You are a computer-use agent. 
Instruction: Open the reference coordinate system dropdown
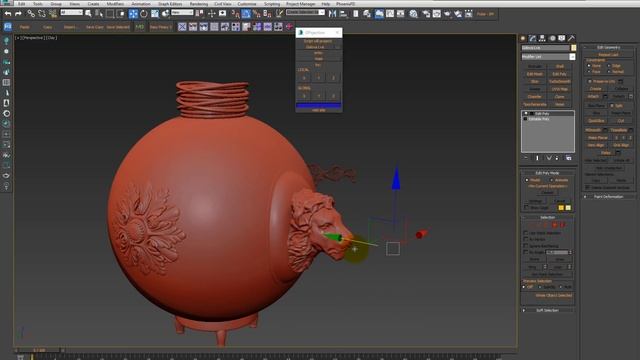182,13
